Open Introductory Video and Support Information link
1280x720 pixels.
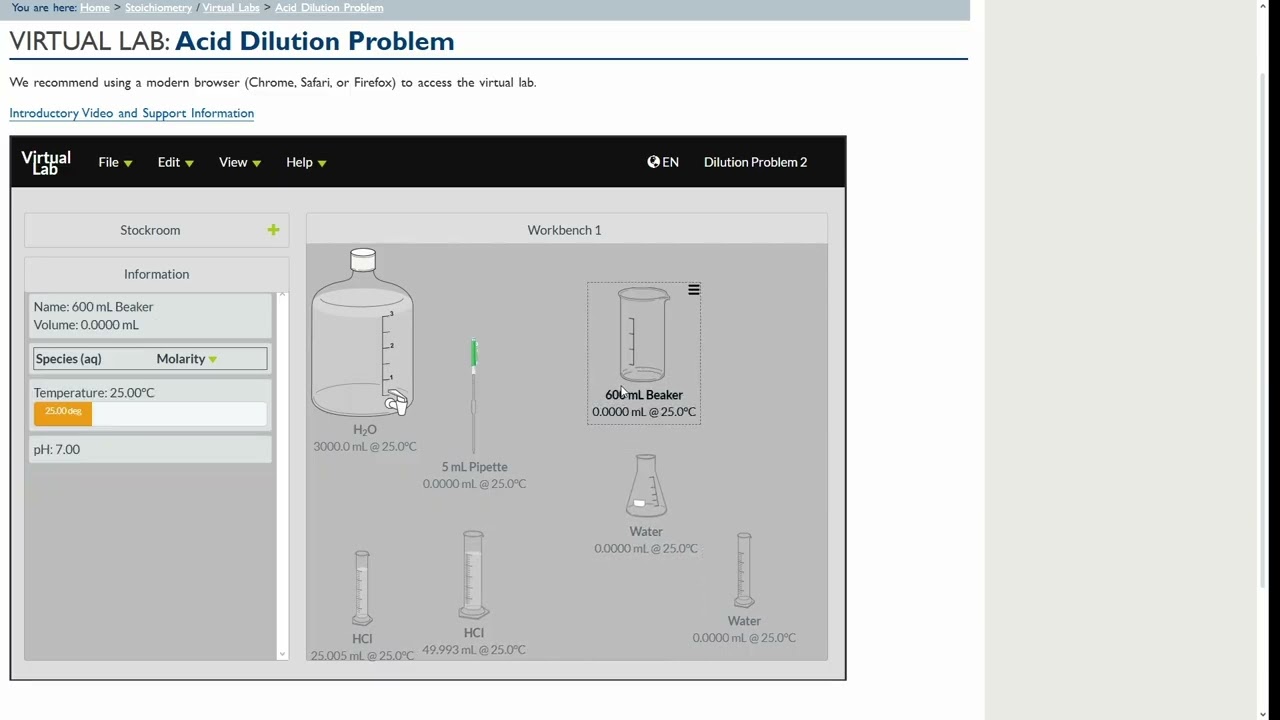[132, 113]
